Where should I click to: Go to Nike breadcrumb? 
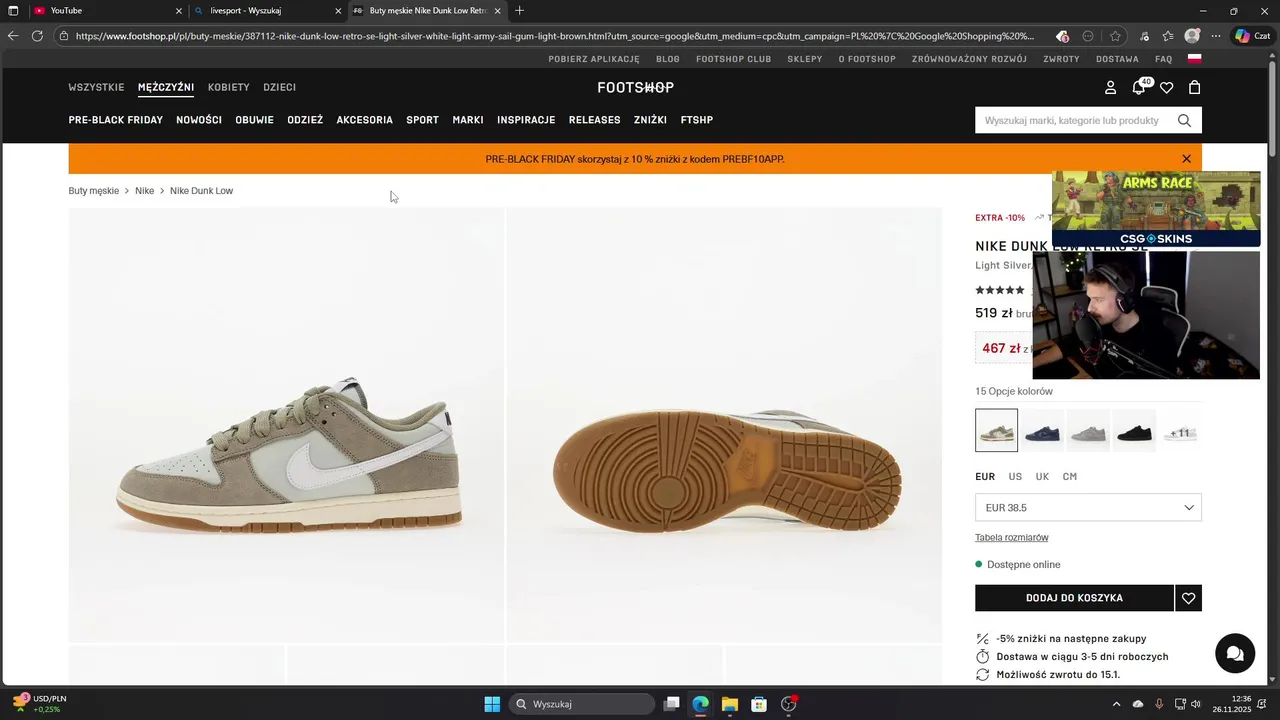pos(145,191)
